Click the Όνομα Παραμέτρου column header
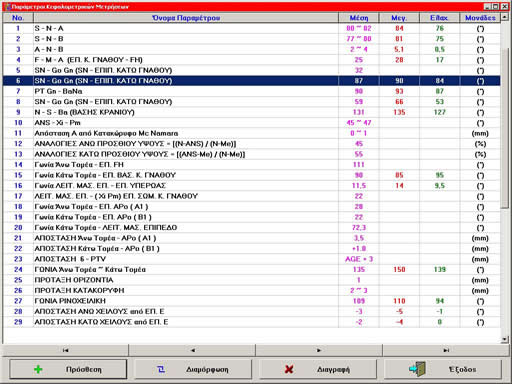 [x=186, y=18]
